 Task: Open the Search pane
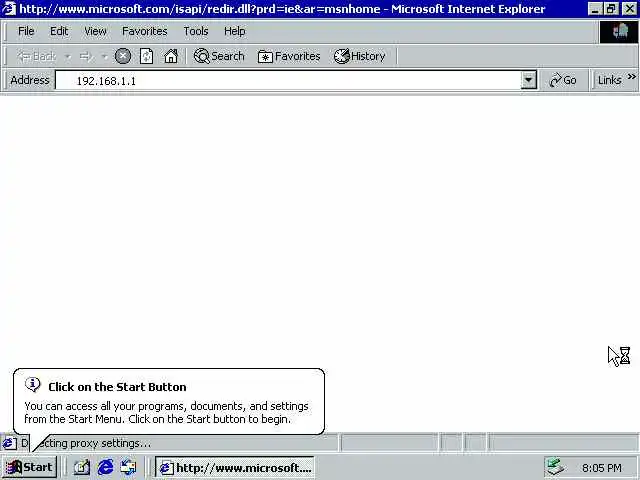[x=219, y=56]
